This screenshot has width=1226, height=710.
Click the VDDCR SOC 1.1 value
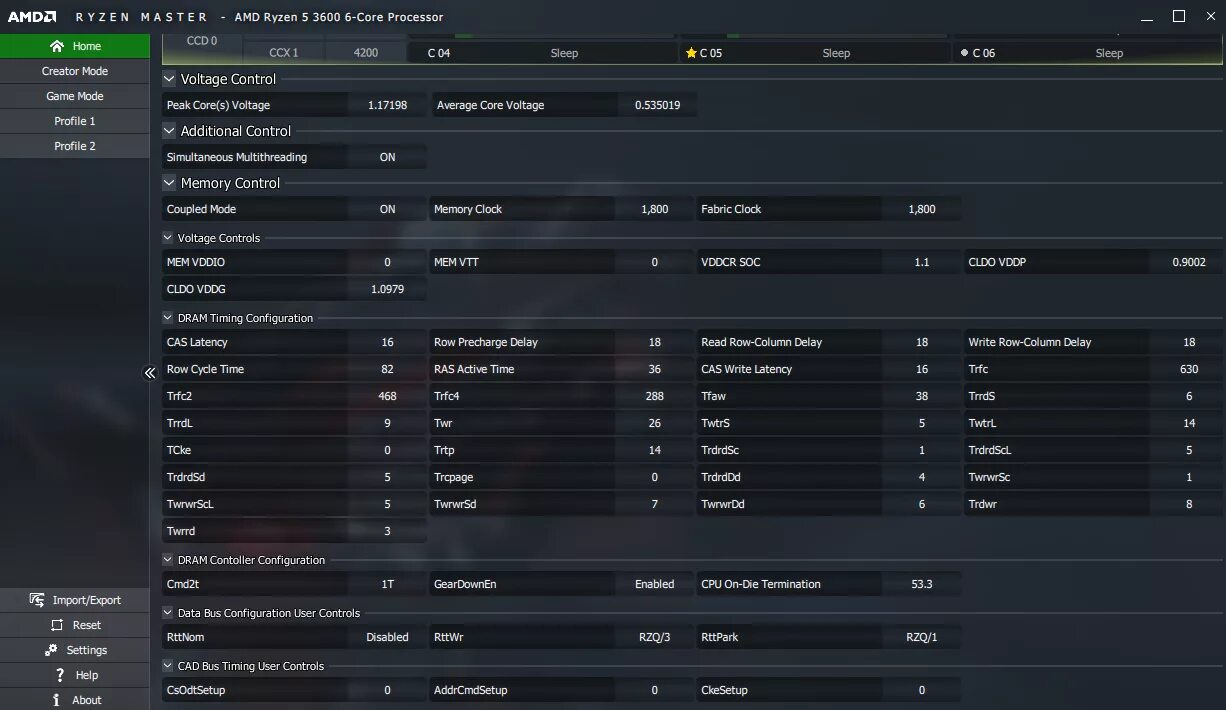[x=921, y=262]
